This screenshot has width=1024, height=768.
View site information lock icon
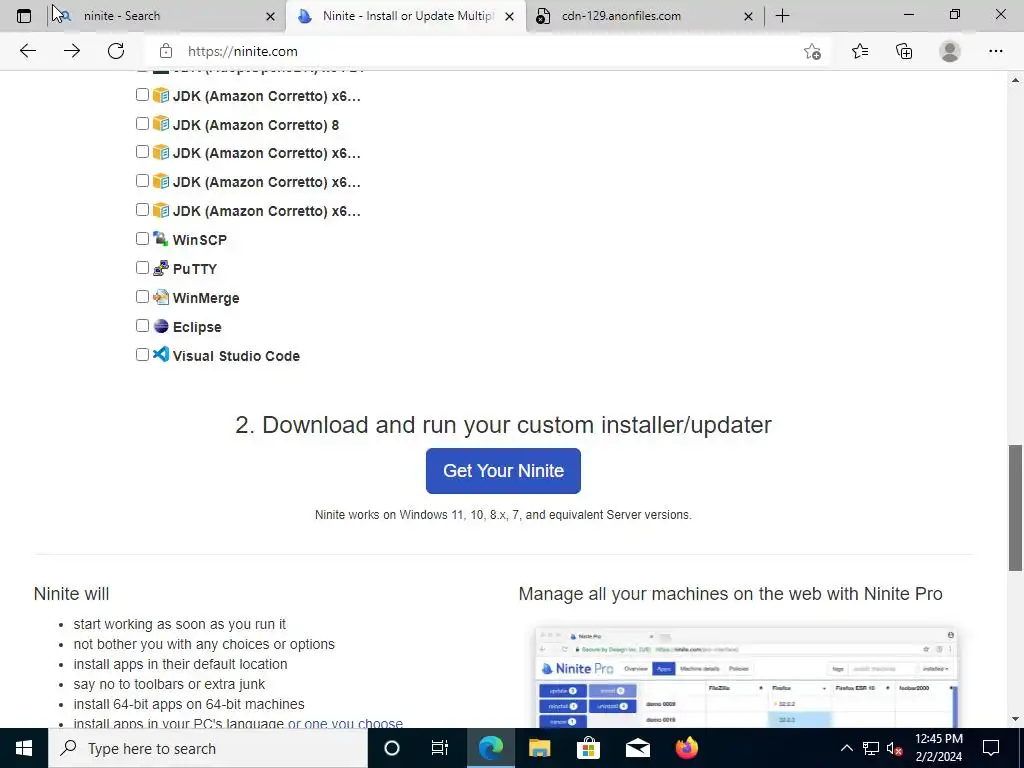coord(166,51)
